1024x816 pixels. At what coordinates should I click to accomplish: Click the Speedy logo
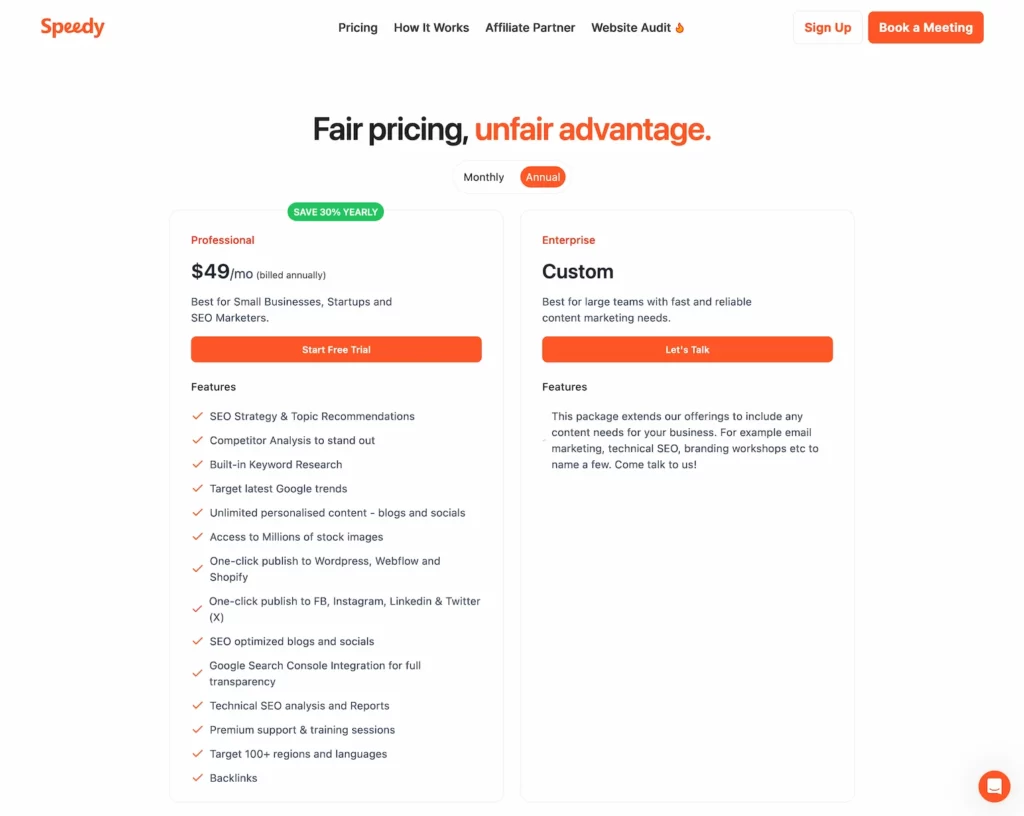(x=72, y=27)
